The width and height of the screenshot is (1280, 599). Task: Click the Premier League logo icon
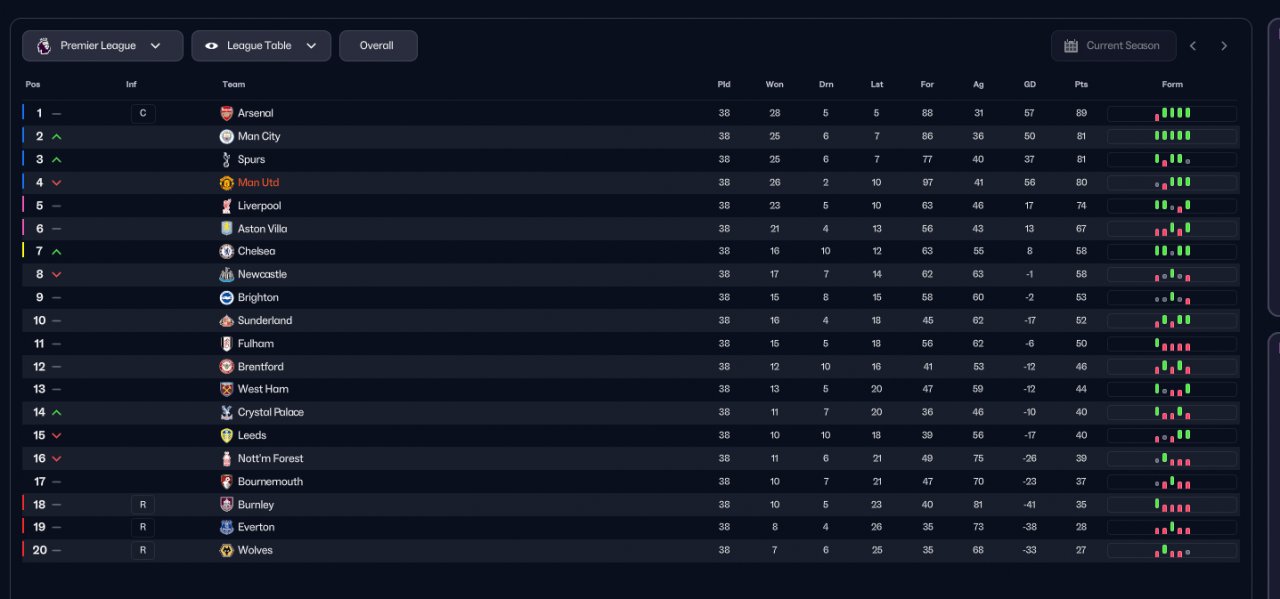point(43,46)
